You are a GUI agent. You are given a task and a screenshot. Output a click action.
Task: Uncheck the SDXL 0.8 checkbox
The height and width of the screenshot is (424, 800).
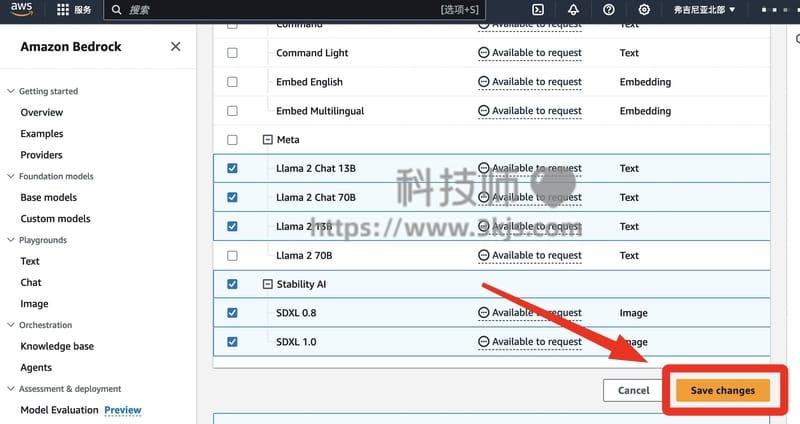point(232,313)
